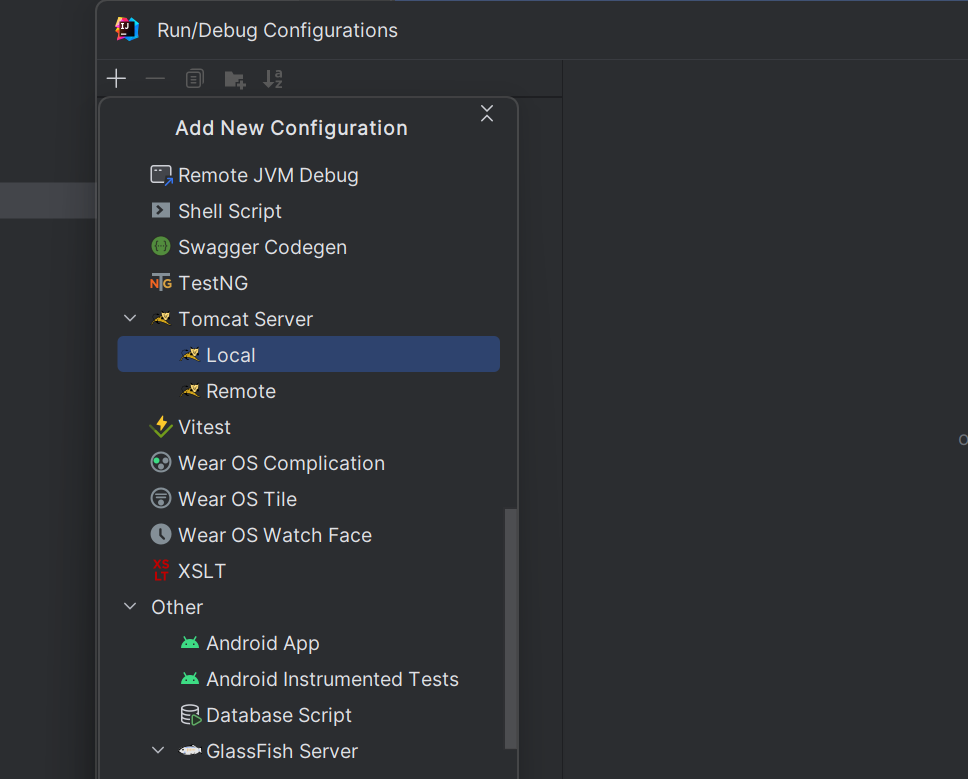Click the New Folder toolbar icon
Viewport: 968px width, 779px height.
pyautogui.click(x=235, y=80)
